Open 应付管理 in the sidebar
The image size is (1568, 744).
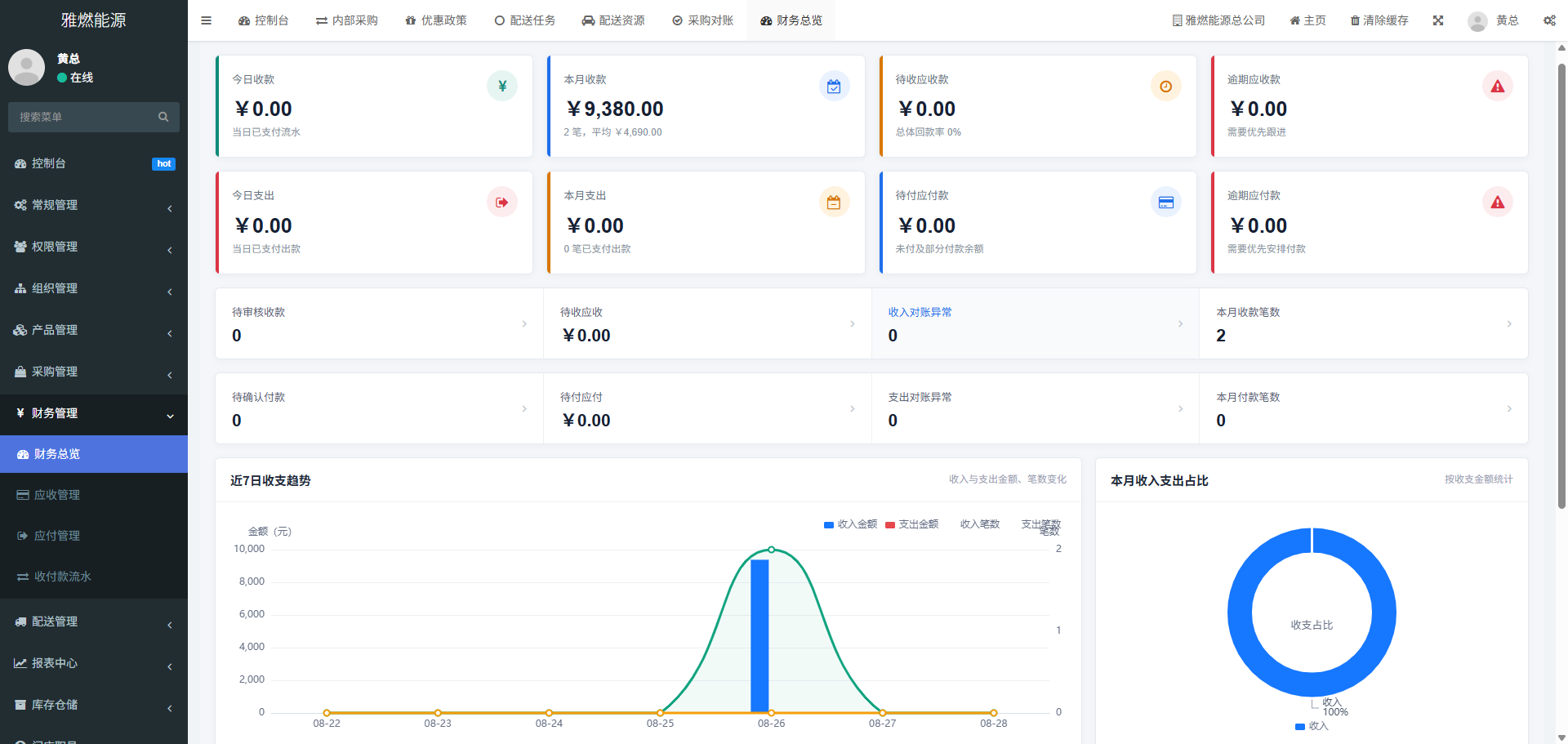coord(94,536)
